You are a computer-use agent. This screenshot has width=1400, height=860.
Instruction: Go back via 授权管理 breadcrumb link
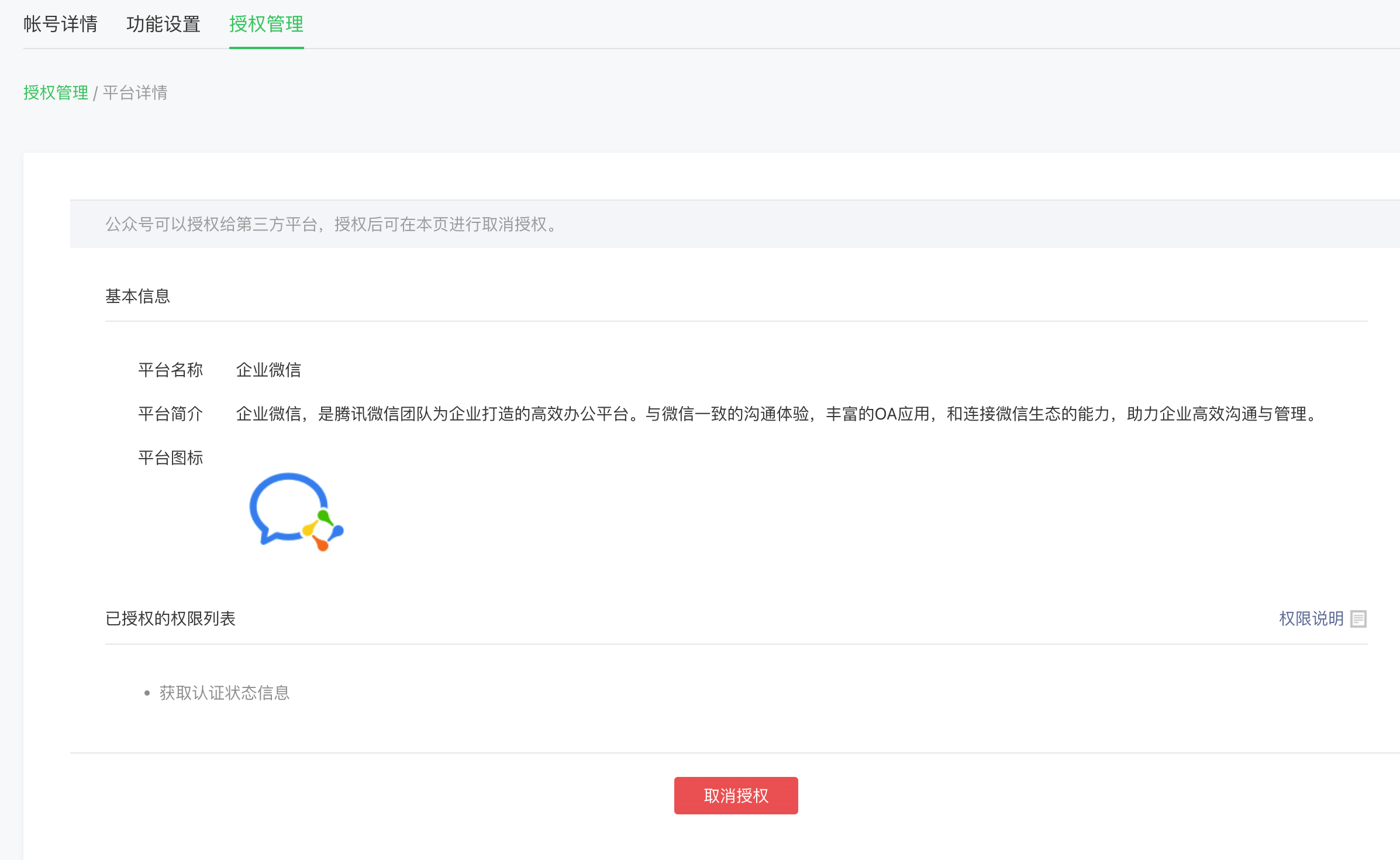coord(56,92)
